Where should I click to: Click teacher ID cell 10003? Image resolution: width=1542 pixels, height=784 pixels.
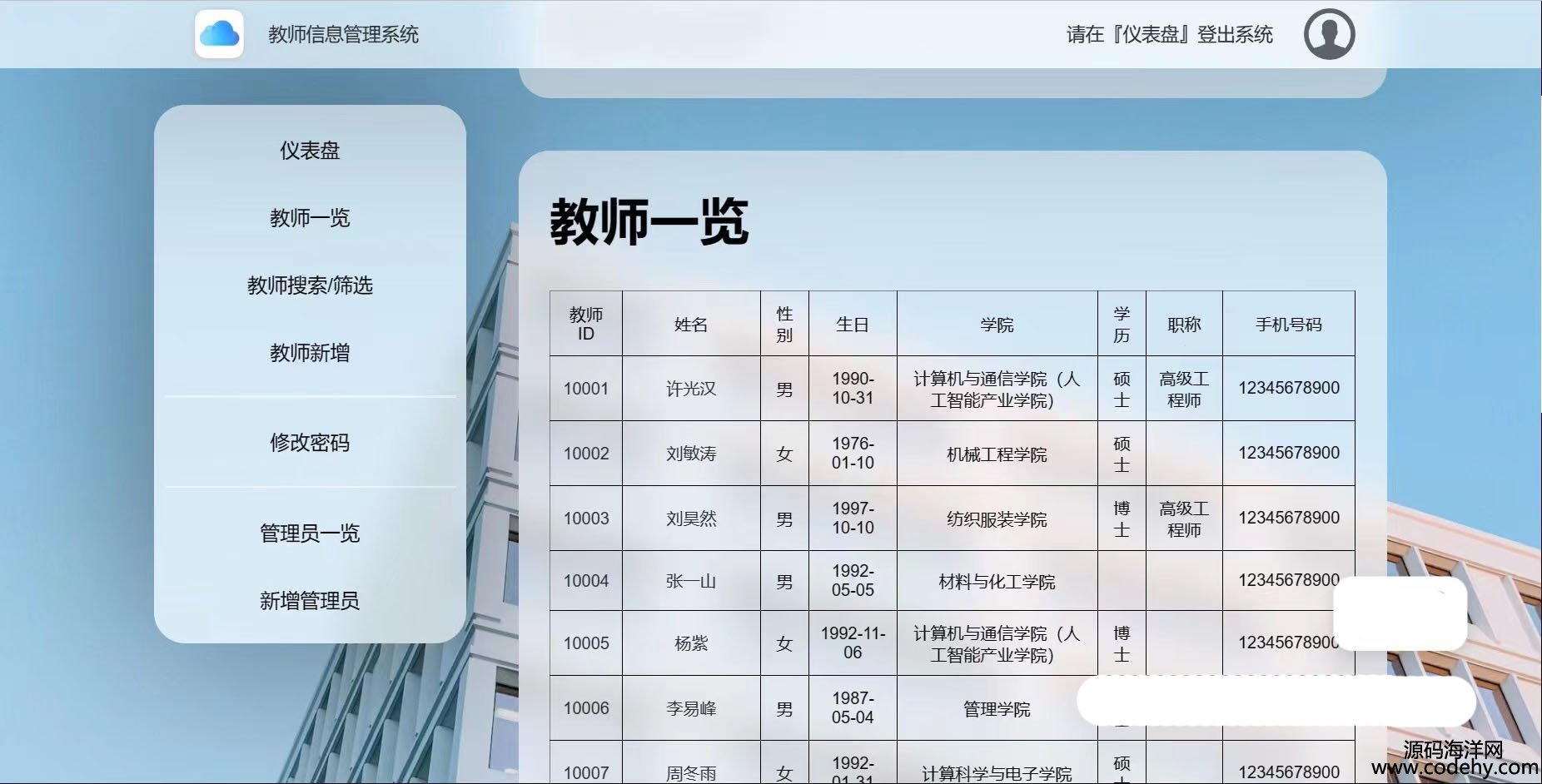tap(586, 519)
